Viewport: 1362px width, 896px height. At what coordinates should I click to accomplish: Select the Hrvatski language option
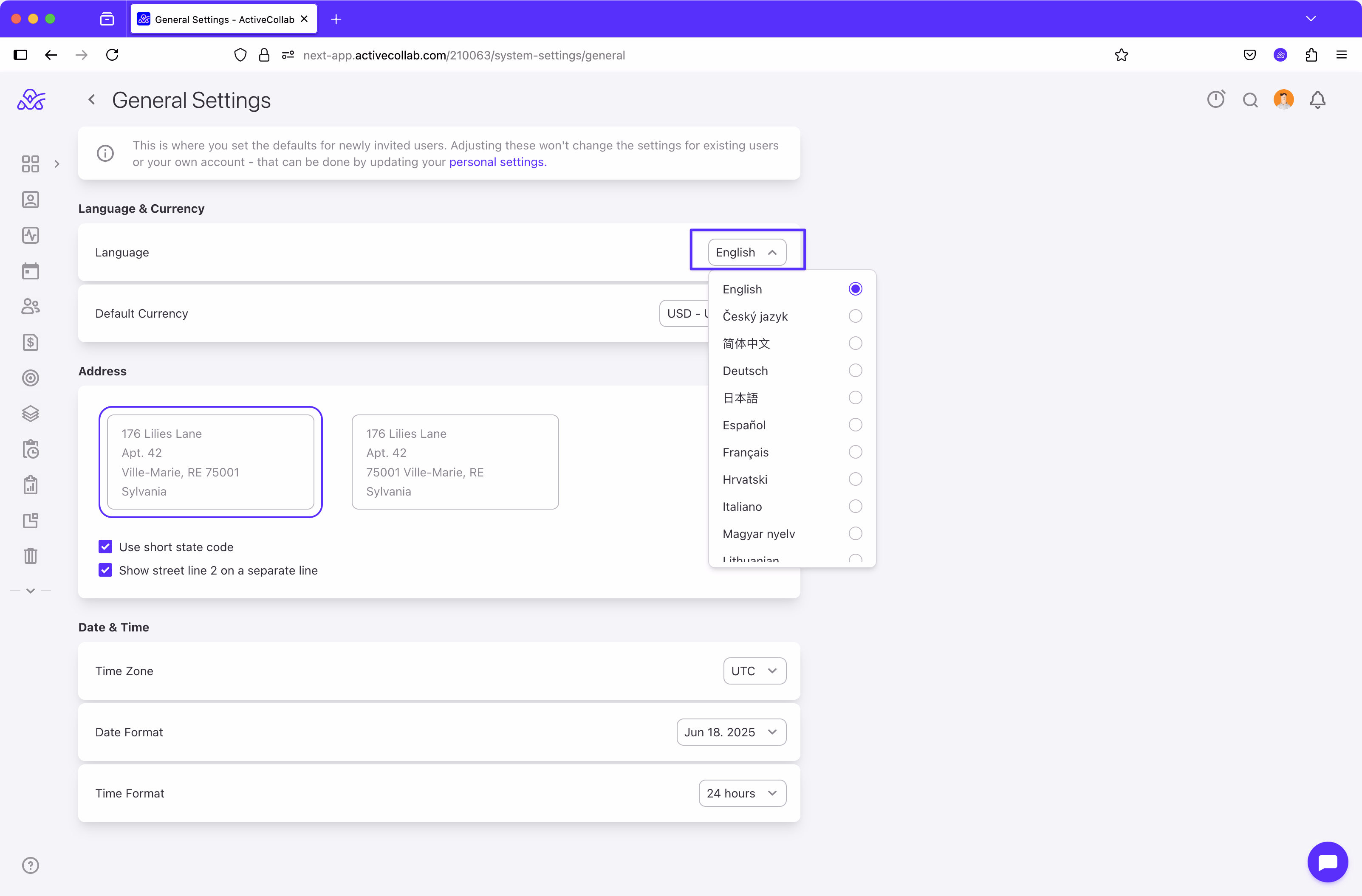tap(792, 479)
